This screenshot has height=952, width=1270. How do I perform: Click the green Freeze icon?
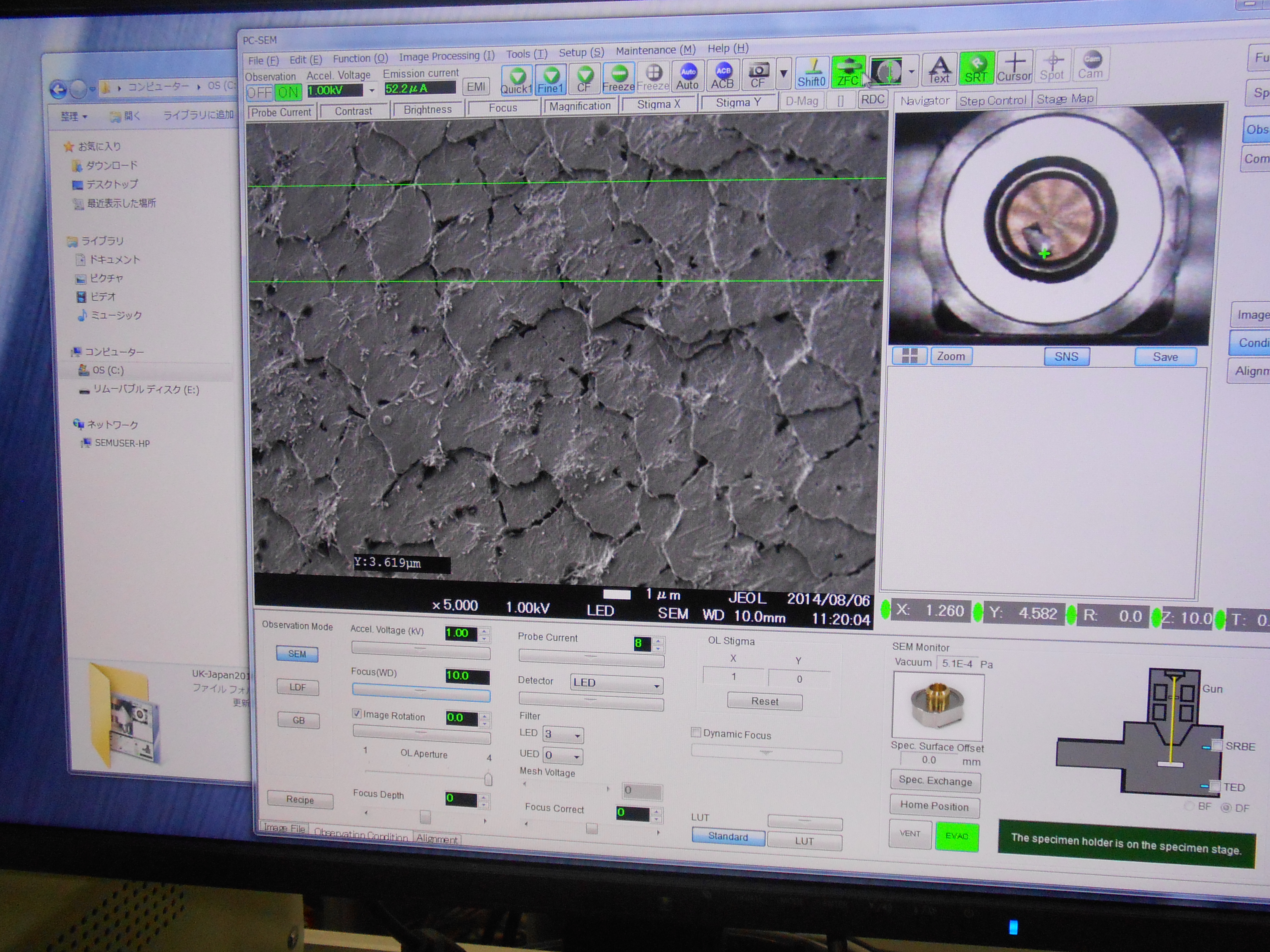pyautogui.click(x=618, y=78)
